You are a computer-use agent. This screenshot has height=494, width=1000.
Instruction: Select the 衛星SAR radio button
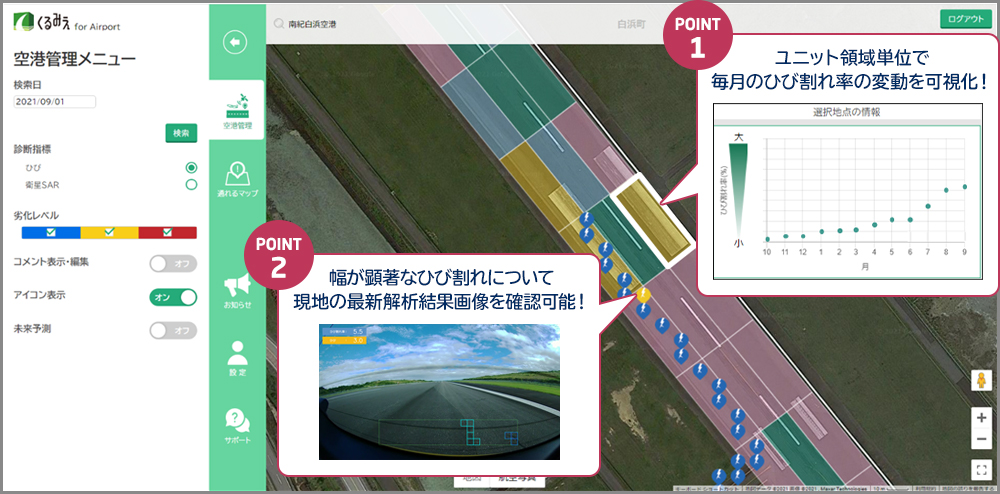pyautogui.click(x=191, y=184)
